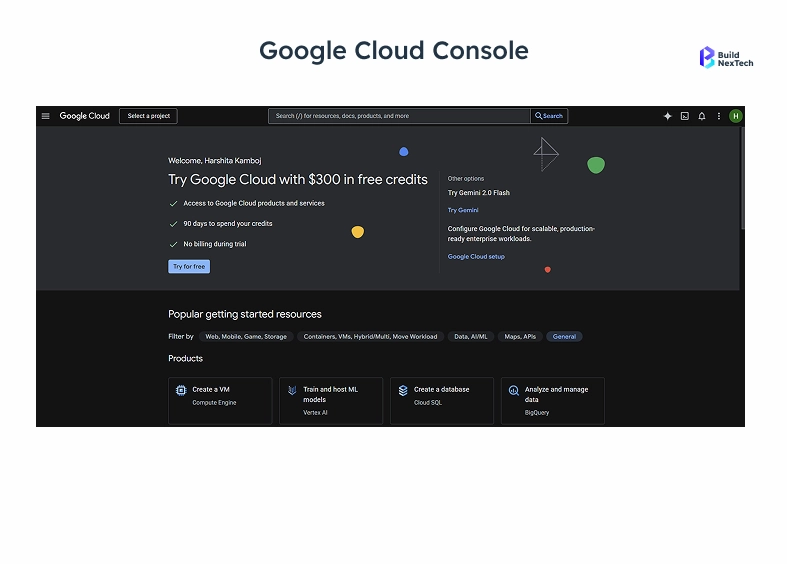Filter by Maps, APIs
The width and height of the screenshot is (787, 564).
pos(520,337)
